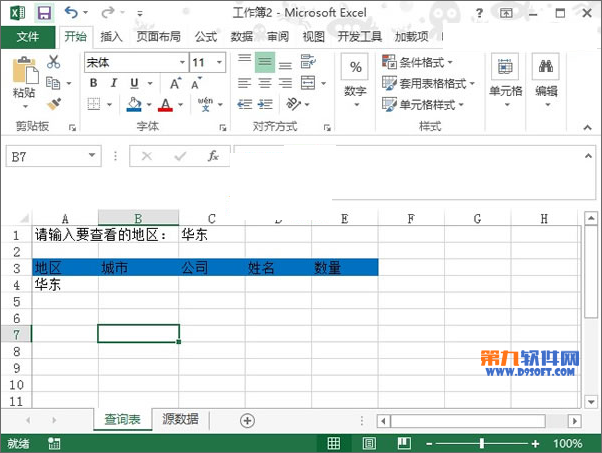Click the Copy icon in clipboard group
Viewport: 602px width, 453px height.
[53, 83]
